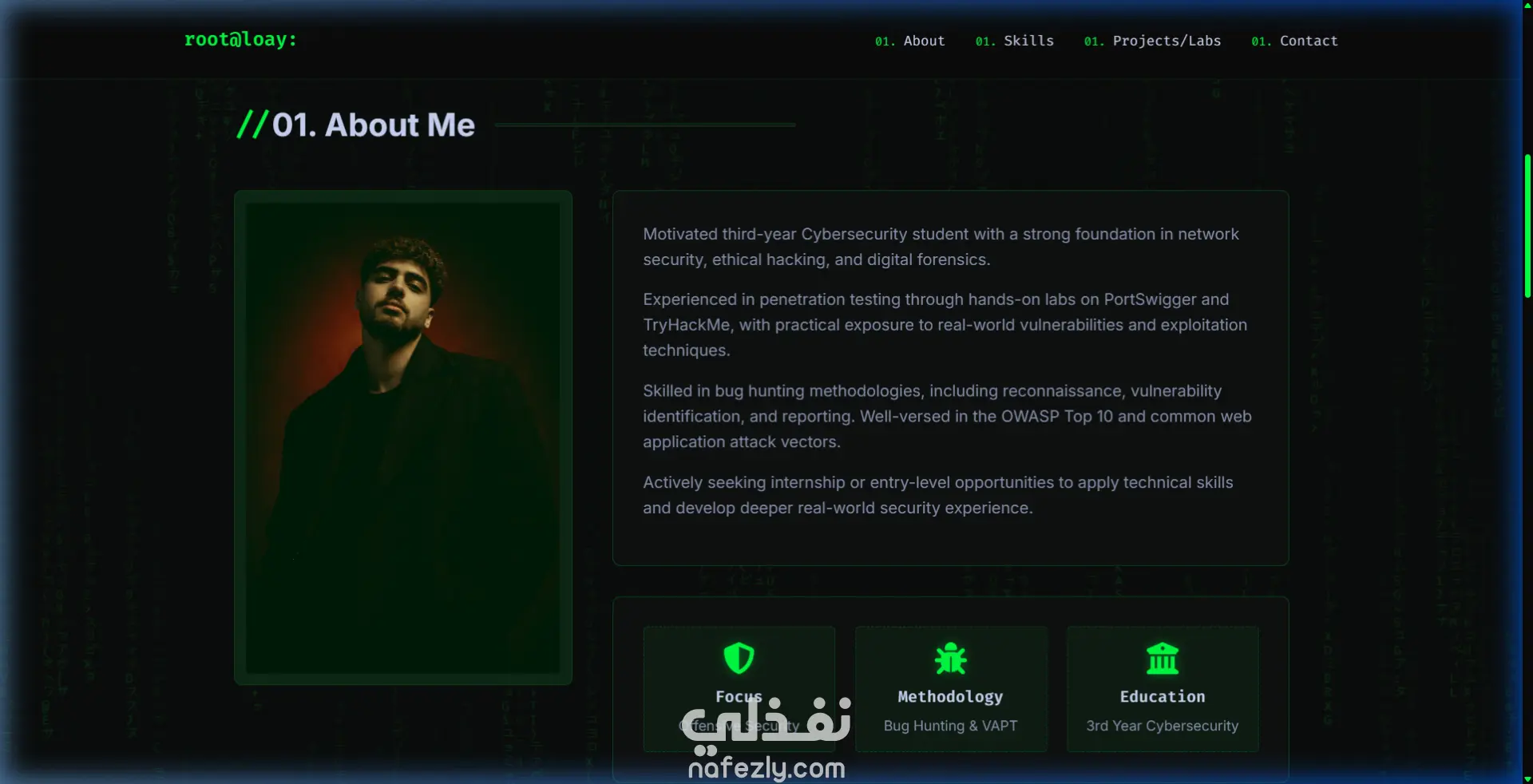Screen dimensions: 1533x784
Task: Select the Methodology card title
Action: point(950,696)
